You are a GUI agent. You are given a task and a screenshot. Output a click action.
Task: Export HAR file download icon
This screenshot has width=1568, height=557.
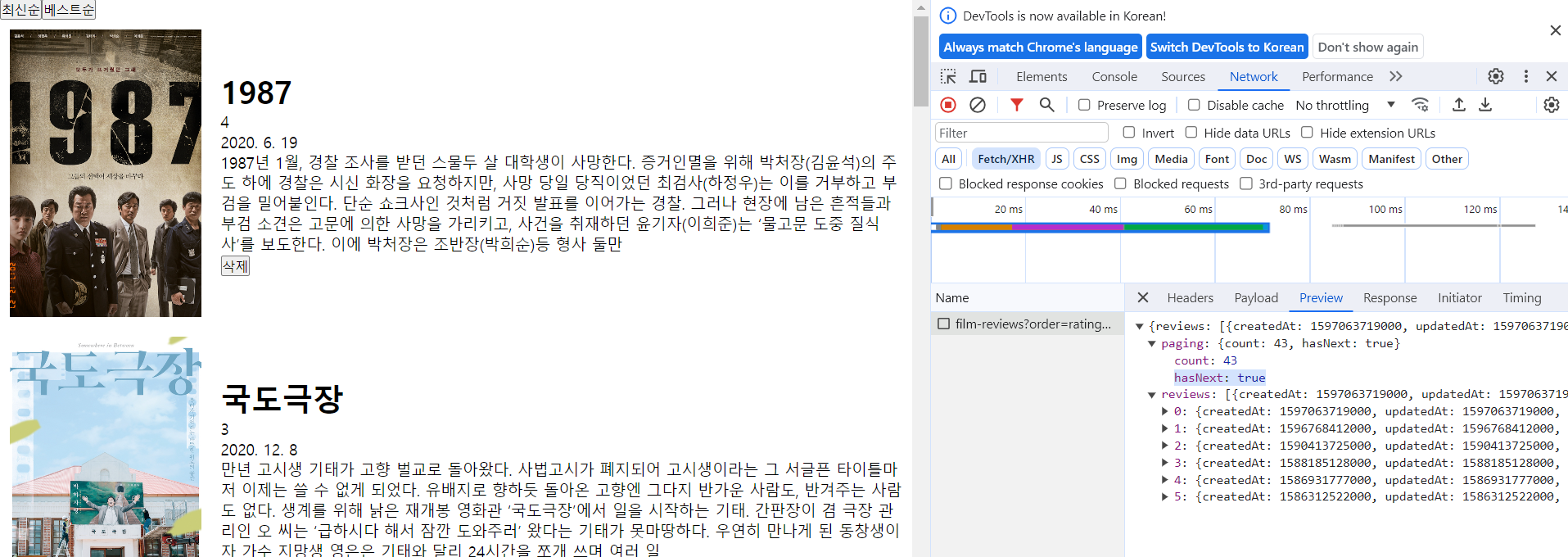pyautogui.click(x=1485, y=105)
